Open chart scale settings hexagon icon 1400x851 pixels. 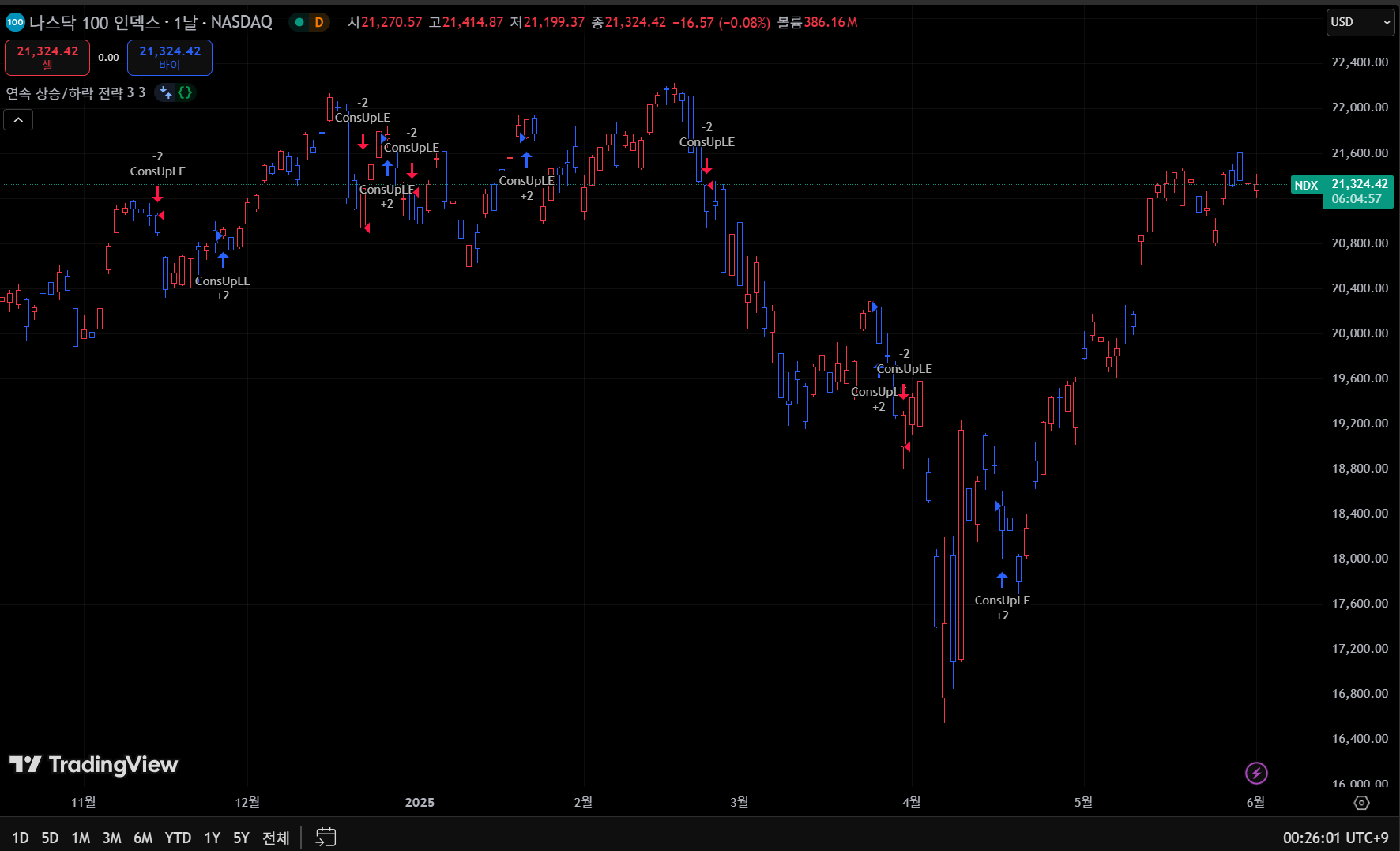[1361, 803]
